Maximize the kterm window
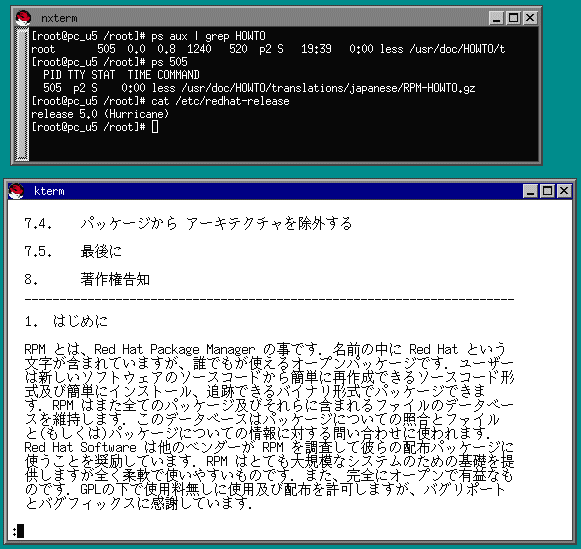Viewport: 581px width, 549px height. click(547, 191)
